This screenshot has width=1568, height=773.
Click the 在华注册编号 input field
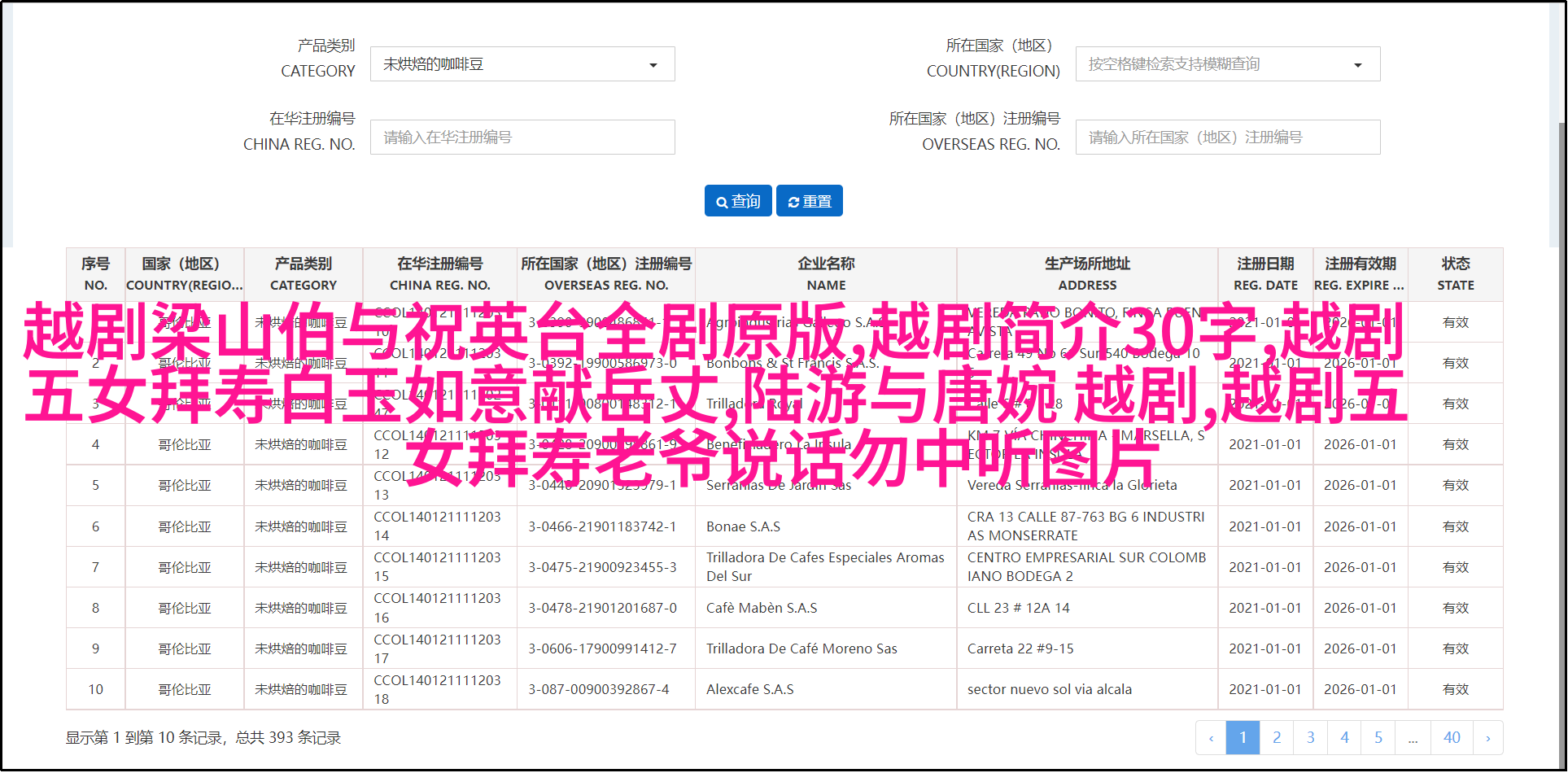click(x=522, y=138)
